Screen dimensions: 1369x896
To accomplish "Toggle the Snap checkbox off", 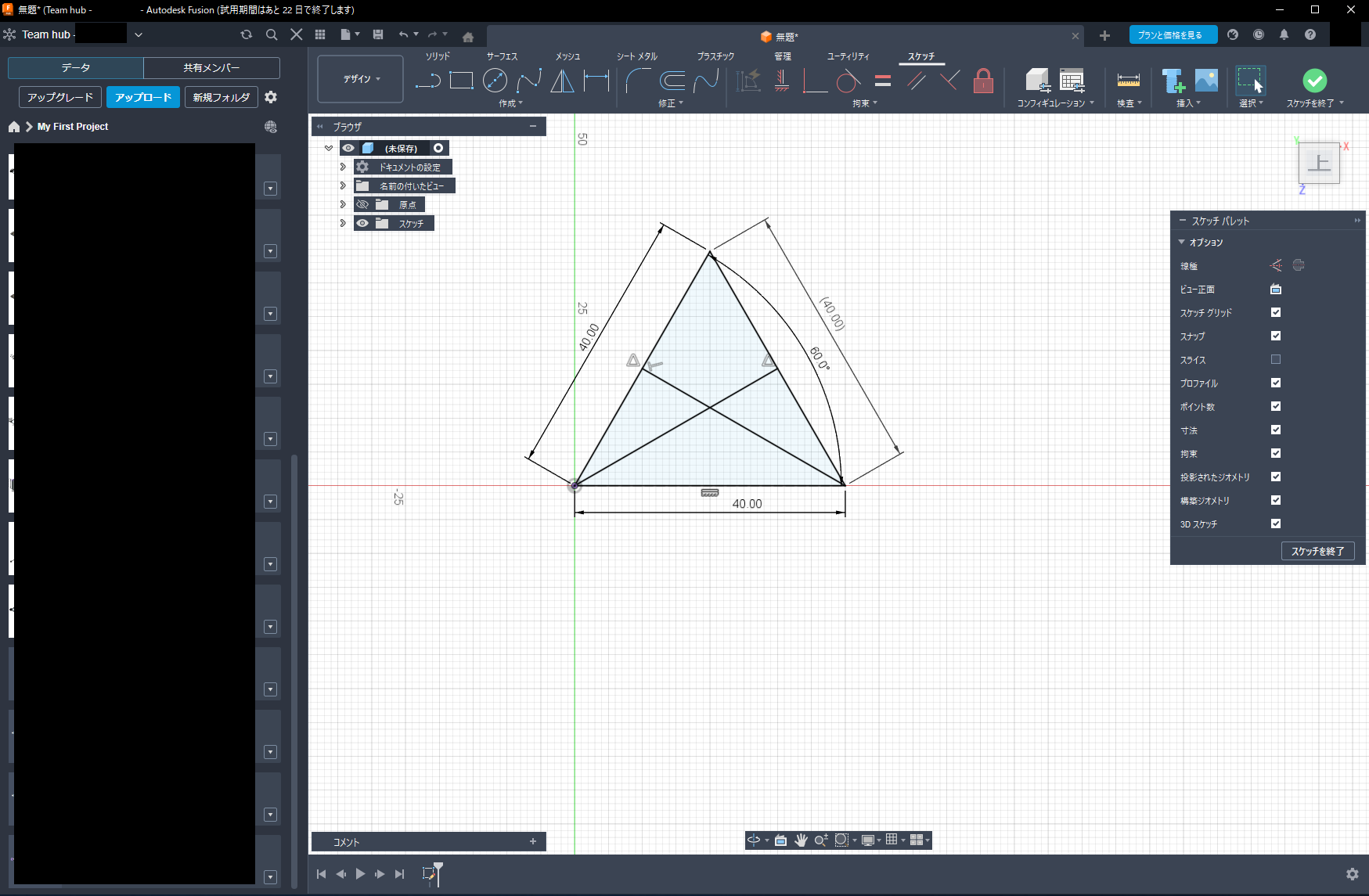I will click(x=1276, y=336).
